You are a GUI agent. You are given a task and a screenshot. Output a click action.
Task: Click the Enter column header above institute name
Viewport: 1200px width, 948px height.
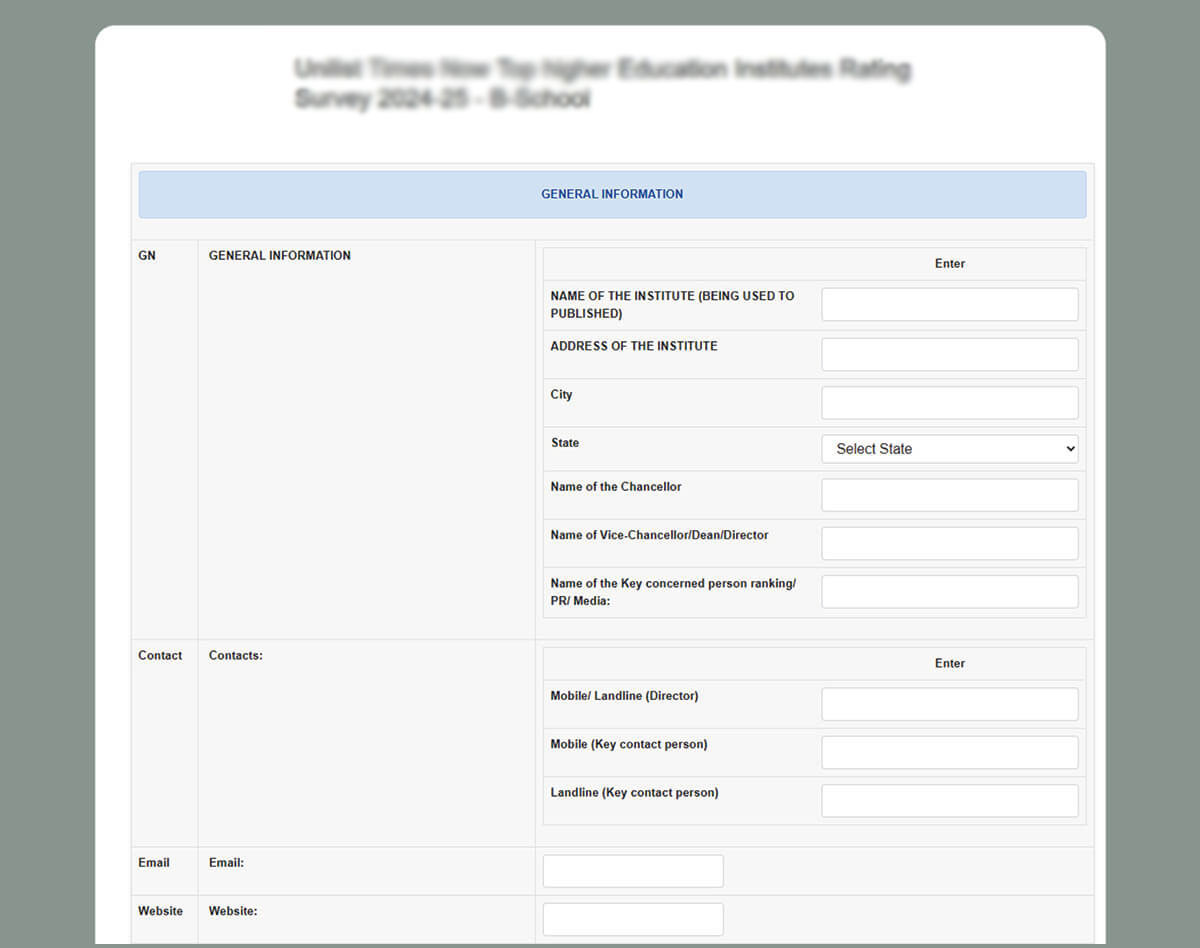(949, 264)
